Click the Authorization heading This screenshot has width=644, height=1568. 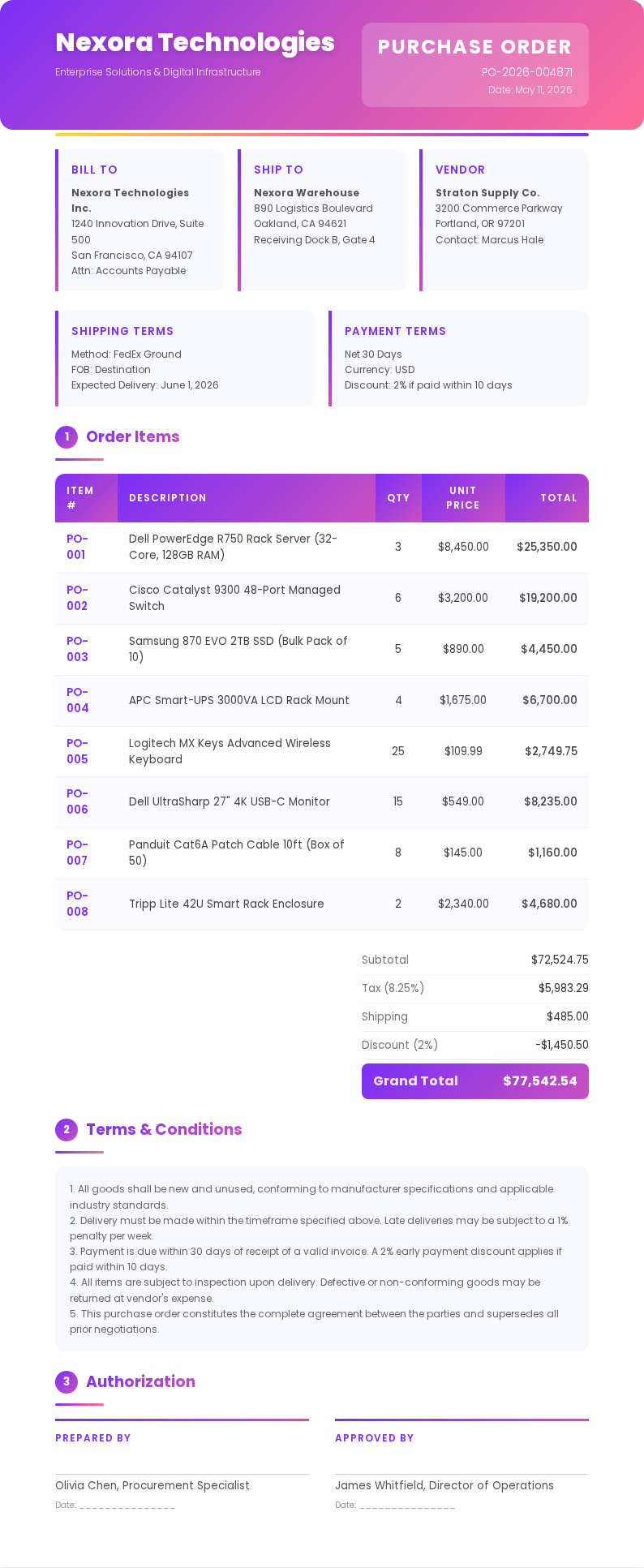tap(140, 1381)
